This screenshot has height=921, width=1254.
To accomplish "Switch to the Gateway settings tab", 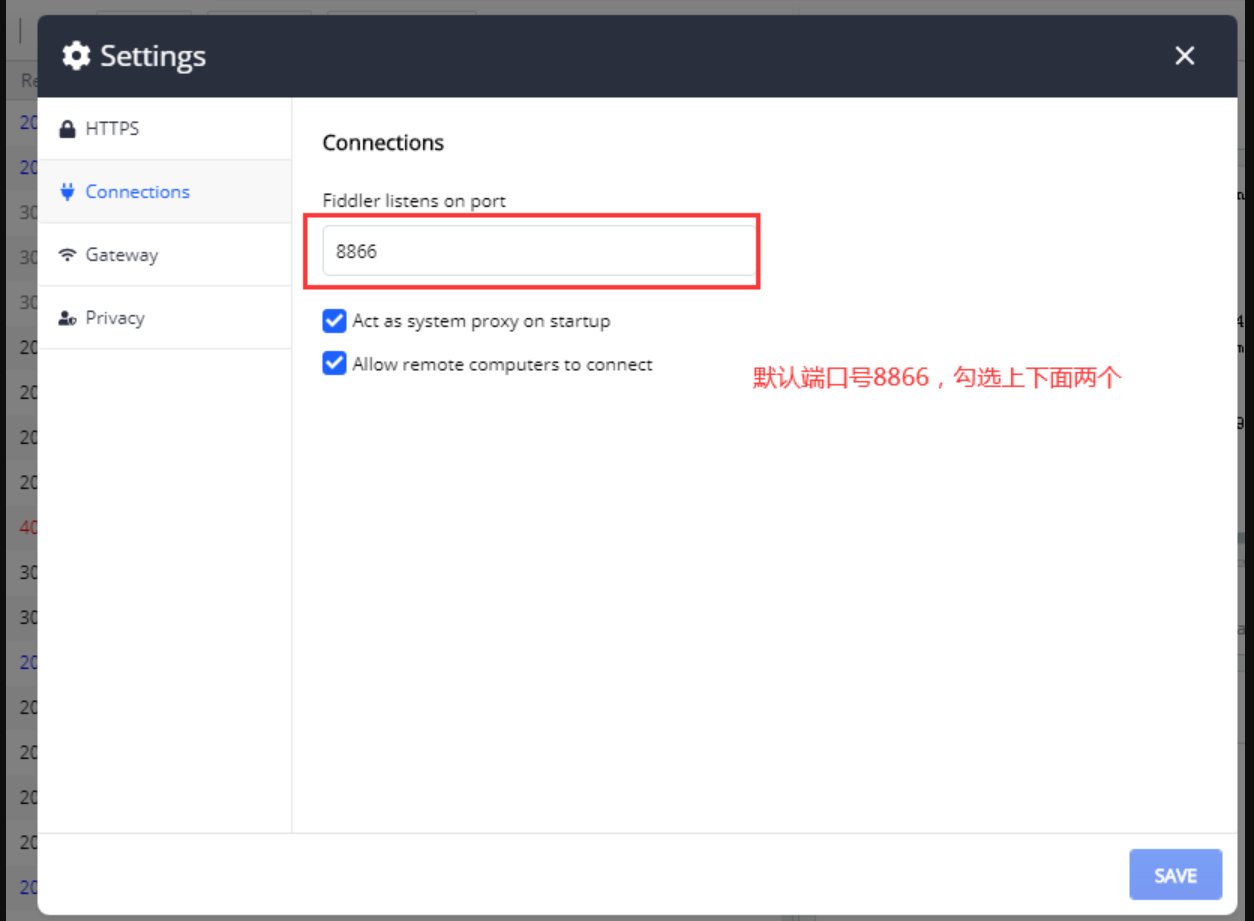I will (164, 254).
